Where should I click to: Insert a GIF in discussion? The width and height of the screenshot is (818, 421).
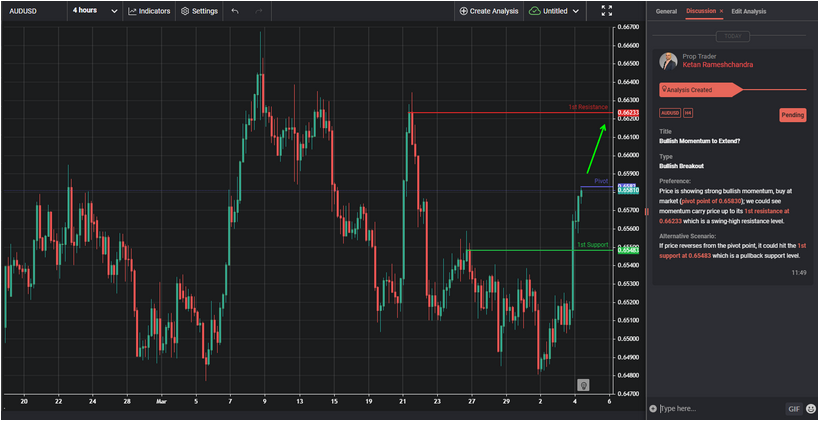793,408
